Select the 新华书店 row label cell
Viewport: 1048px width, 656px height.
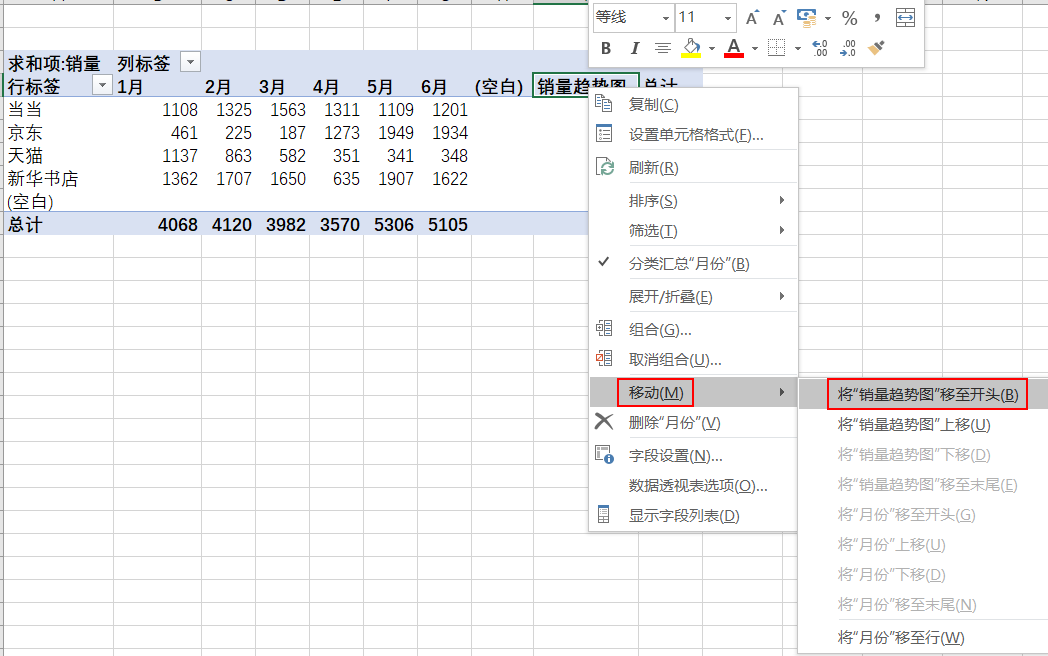click(58, 179)
